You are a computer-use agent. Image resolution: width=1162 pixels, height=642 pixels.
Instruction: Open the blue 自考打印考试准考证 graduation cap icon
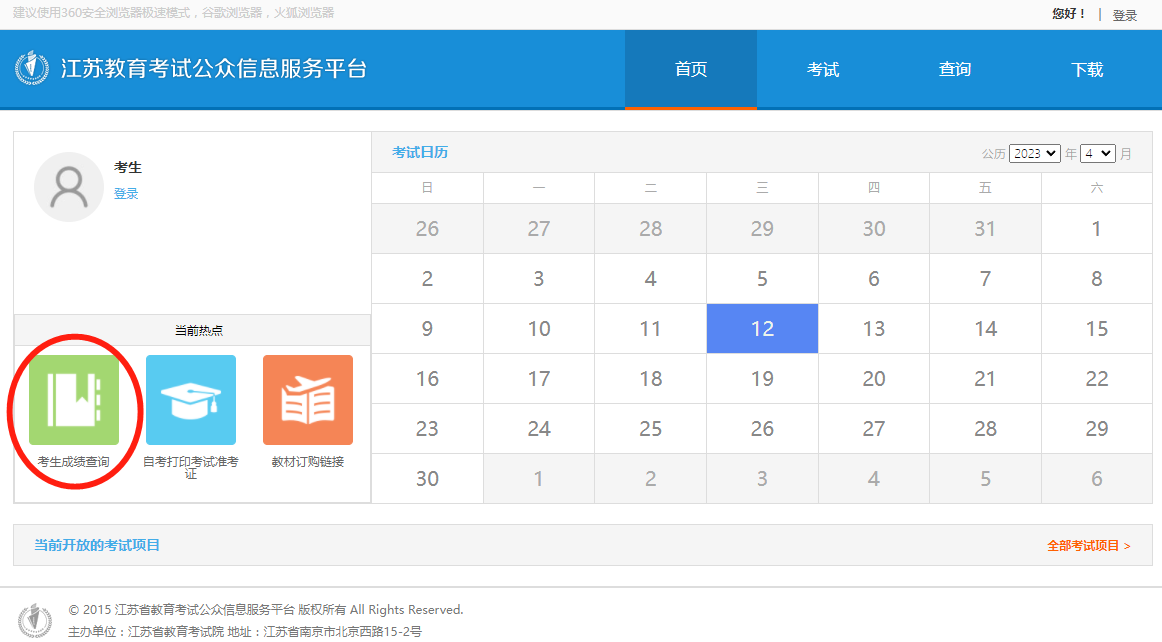[x=191, y=400]
